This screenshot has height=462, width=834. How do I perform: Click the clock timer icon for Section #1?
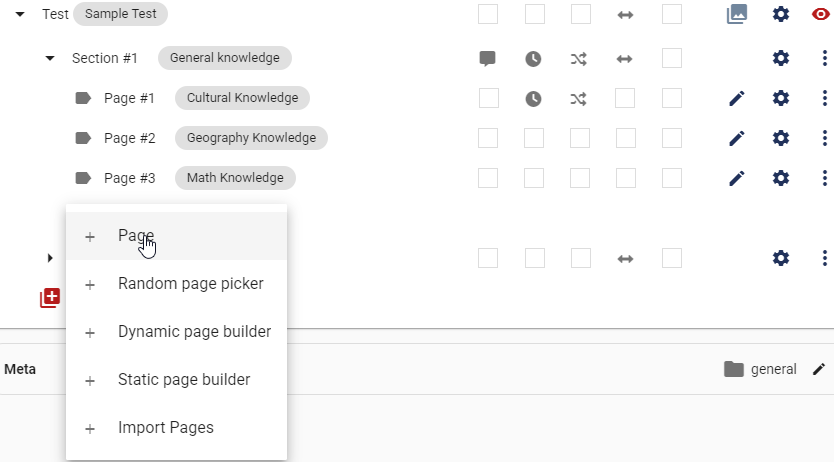[x=533, y=58]
